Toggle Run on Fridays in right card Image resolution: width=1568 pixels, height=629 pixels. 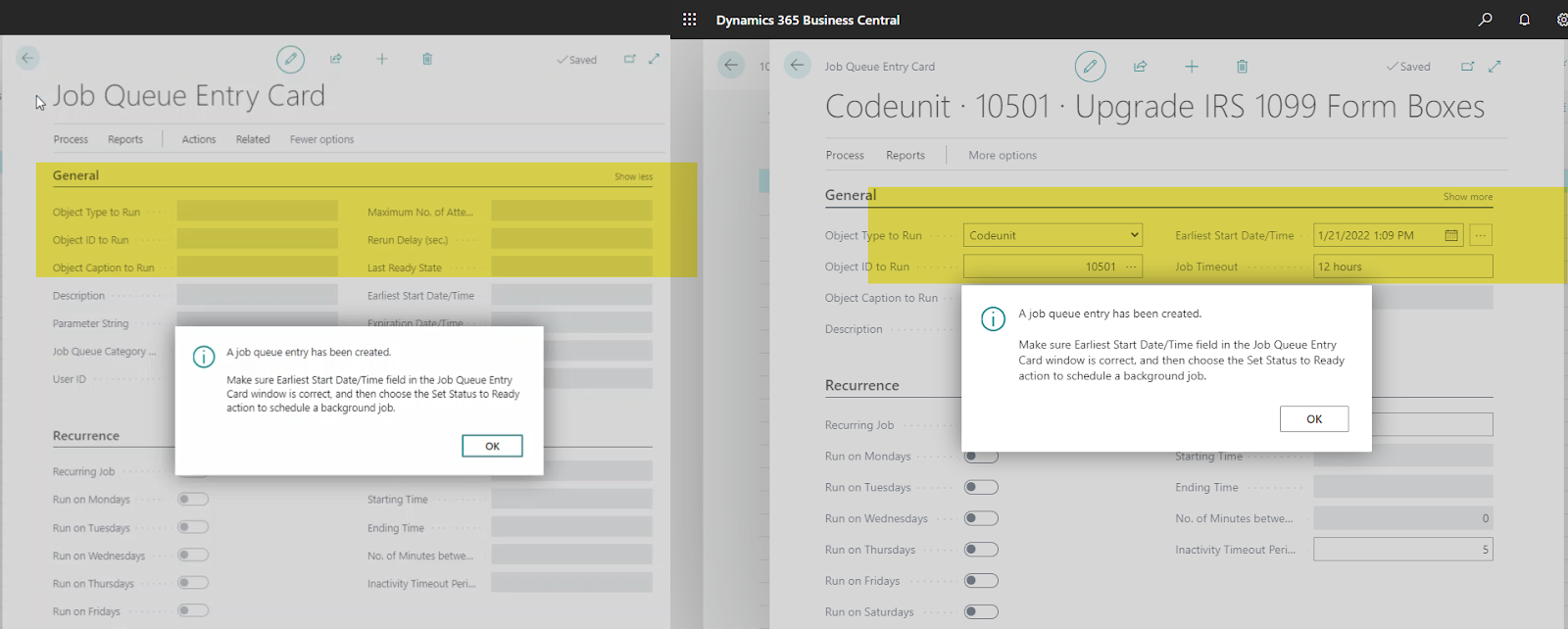click(981, 581)
